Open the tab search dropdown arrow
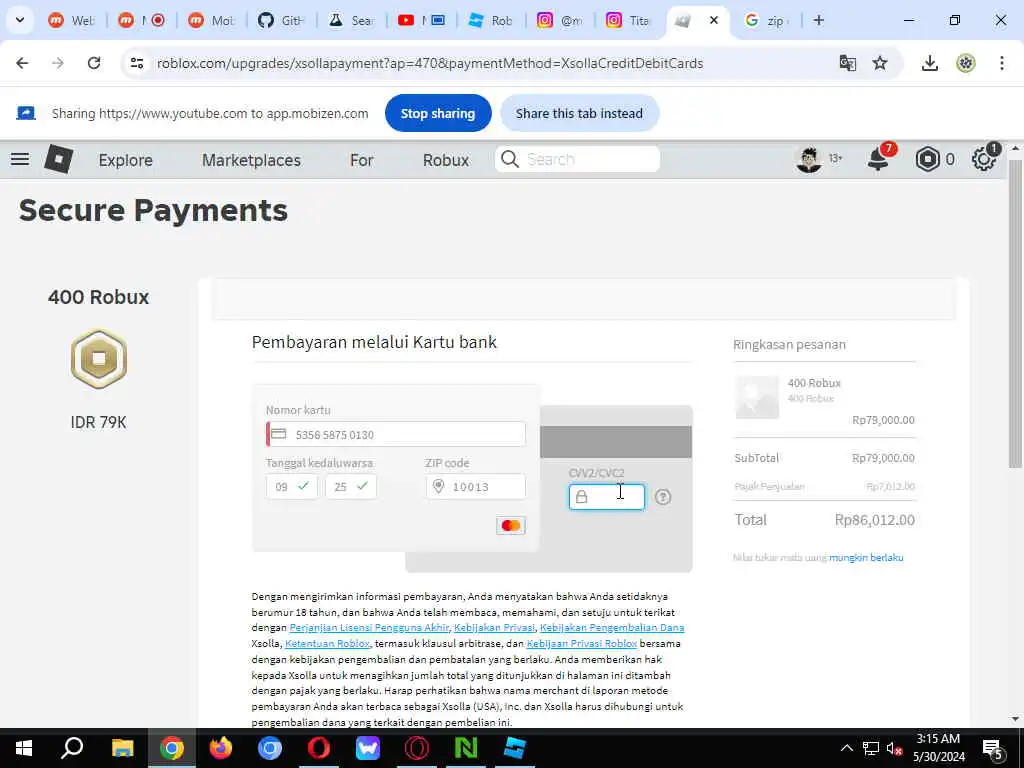The height and width of the screenshot is (768, 1024). 20,20
